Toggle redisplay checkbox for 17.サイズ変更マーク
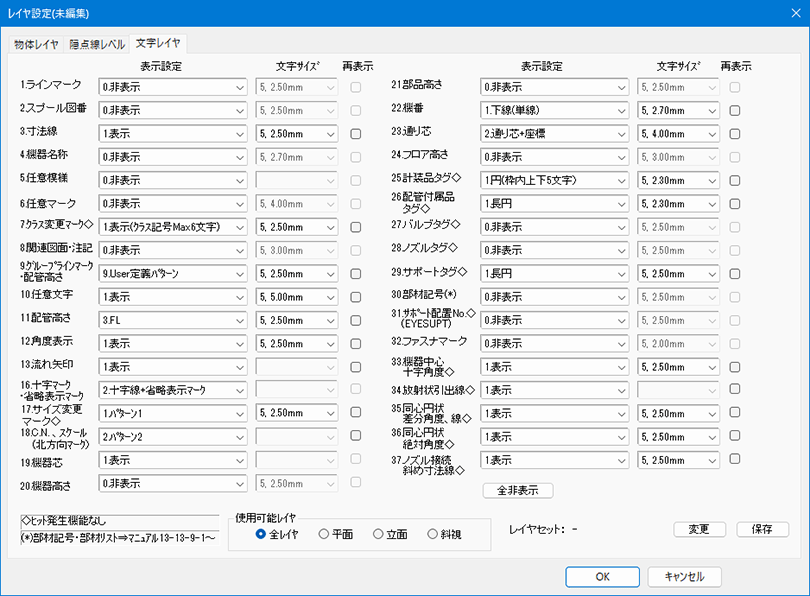 pyautogui.click(x=355, y=412)
